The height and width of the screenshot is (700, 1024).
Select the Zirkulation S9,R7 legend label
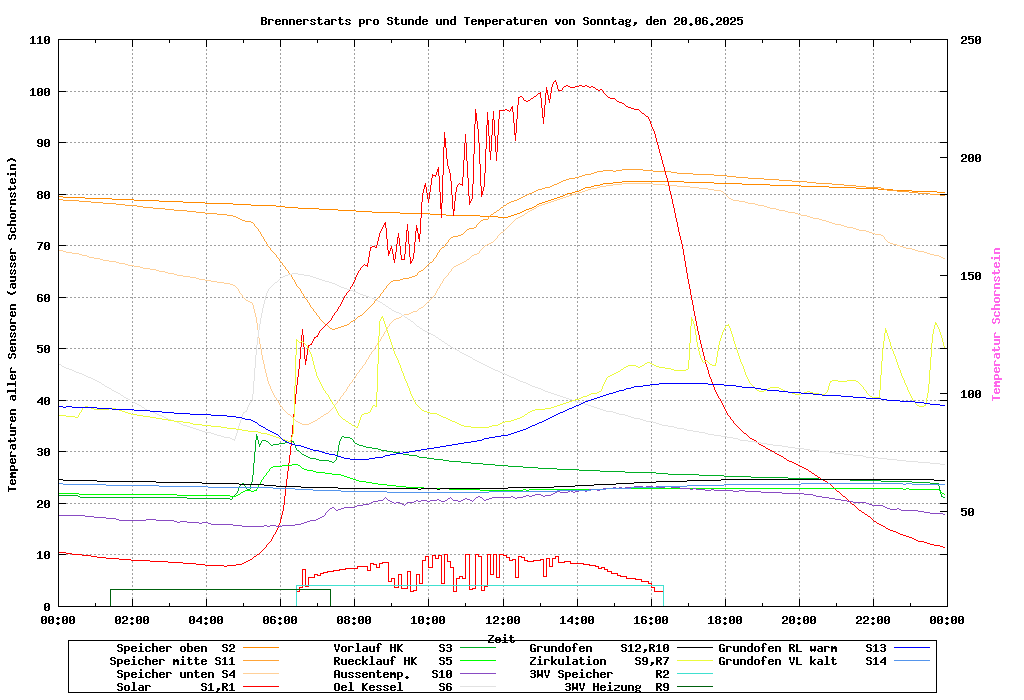coord(598,661)
